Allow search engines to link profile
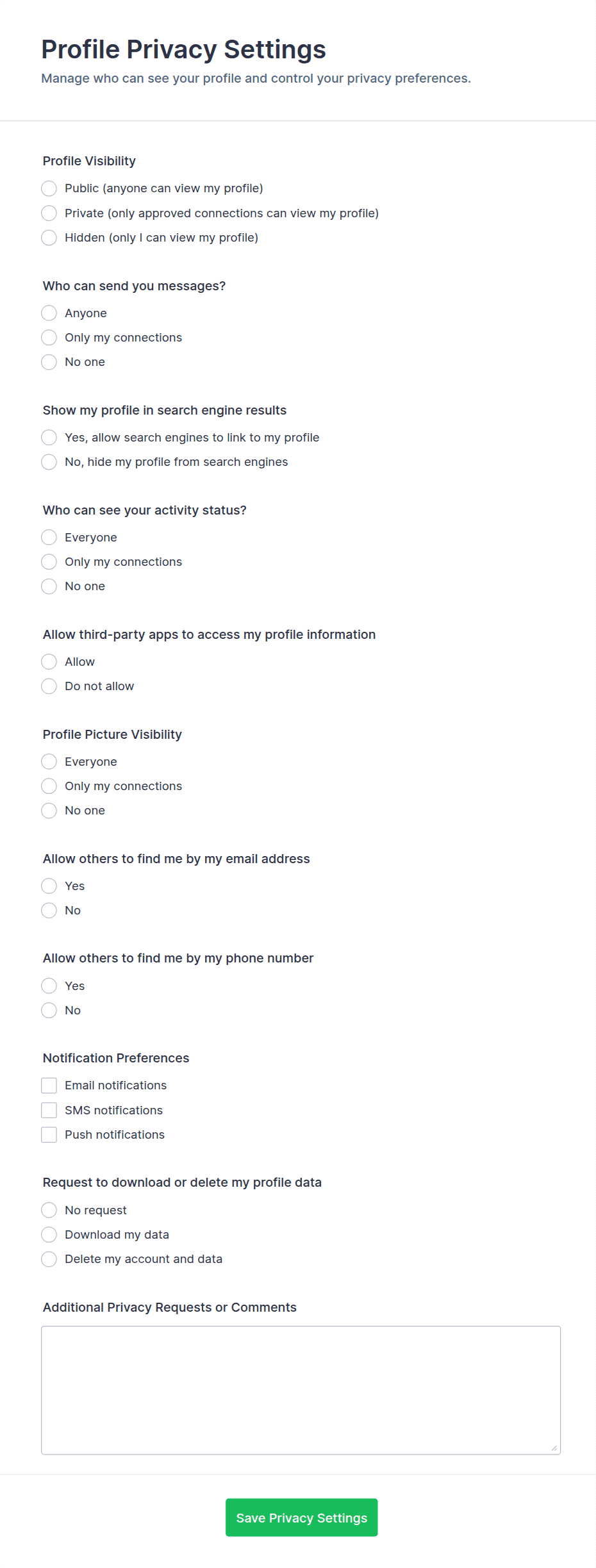This screenshot has width=596, height=1568. [49, 437]
